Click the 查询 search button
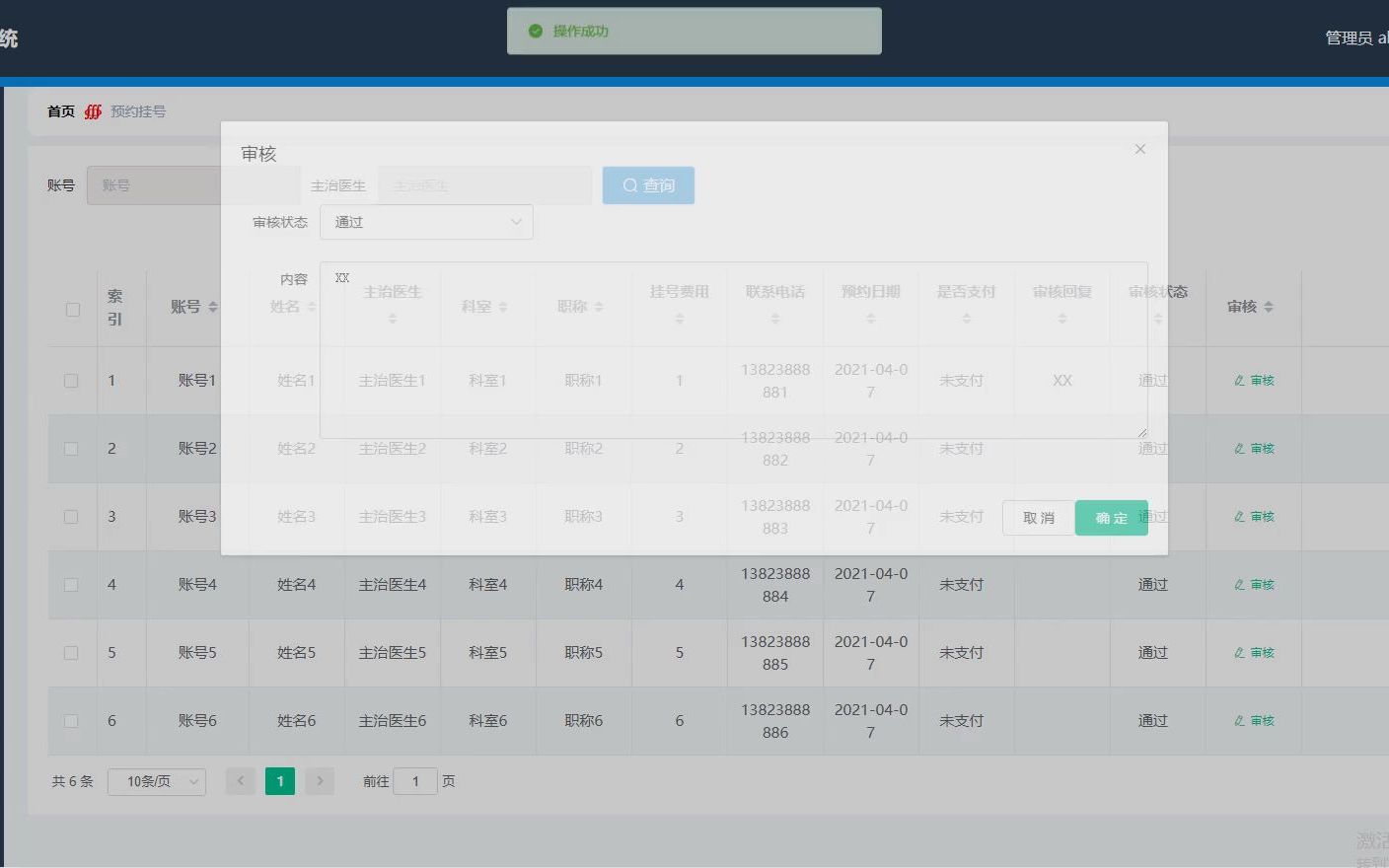Viewport: 1389px width, 868px height. [x=648, y=185]
